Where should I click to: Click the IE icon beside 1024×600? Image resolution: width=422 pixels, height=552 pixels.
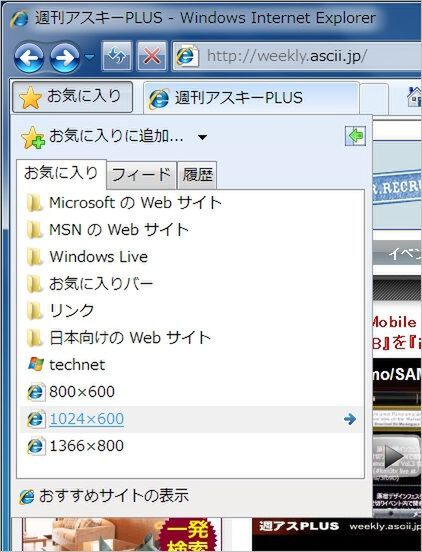pos(36,419)
